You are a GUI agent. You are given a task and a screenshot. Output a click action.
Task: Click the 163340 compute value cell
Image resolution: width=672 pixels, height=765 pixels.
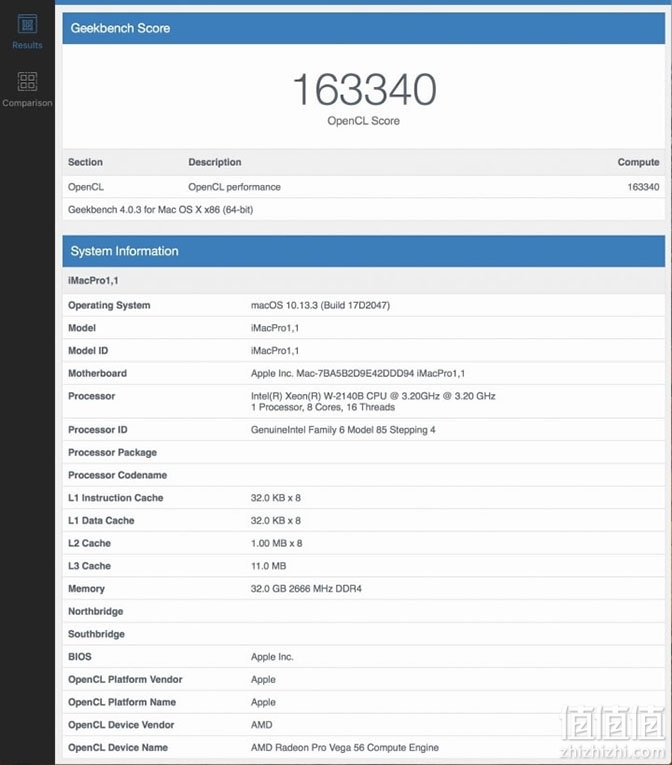pyautogui.click(x=643, y=187)
